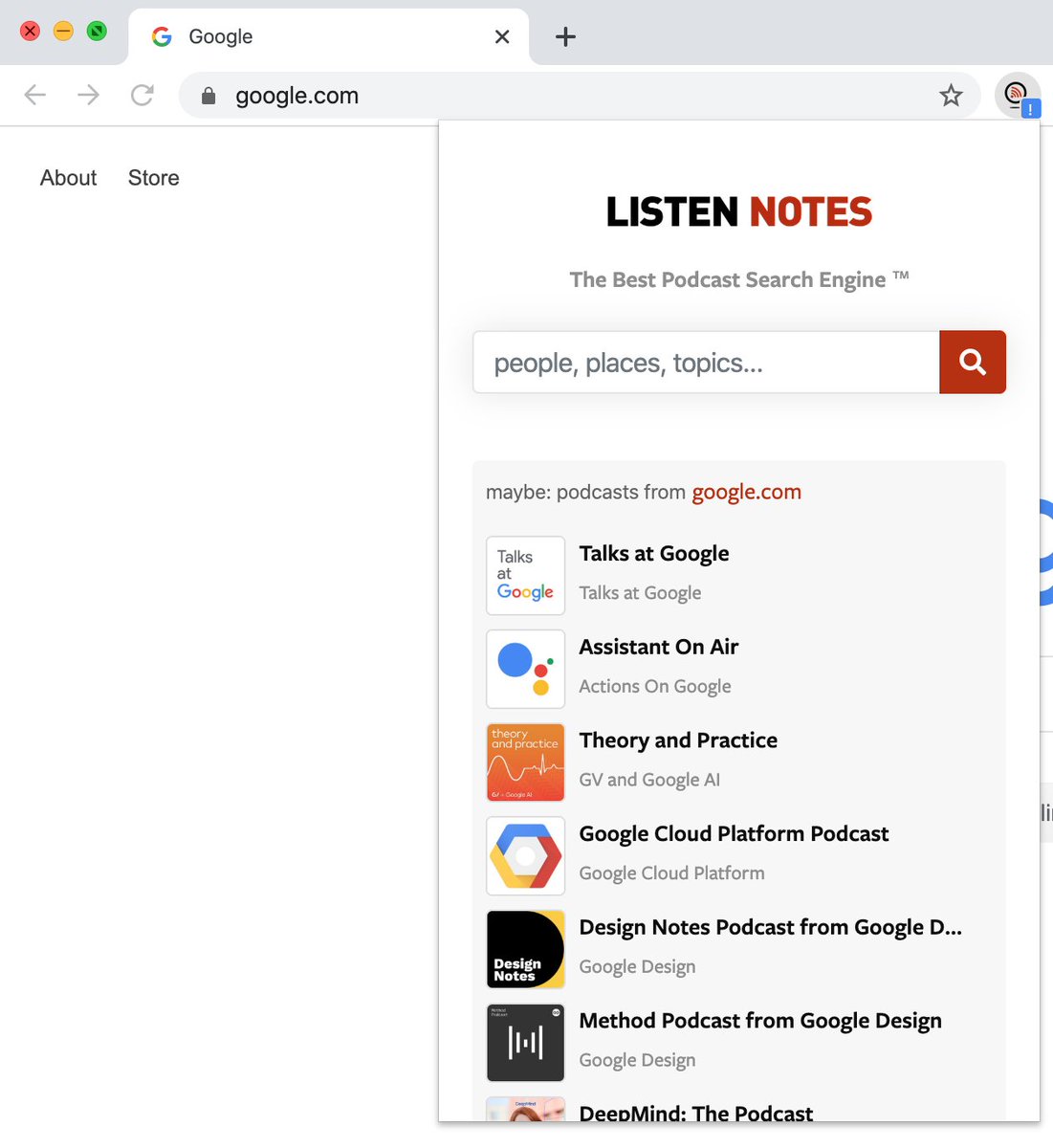Open the Design Notes podcast artwork
Viewport: 1053px width, 1148px height.
[525, 949]
